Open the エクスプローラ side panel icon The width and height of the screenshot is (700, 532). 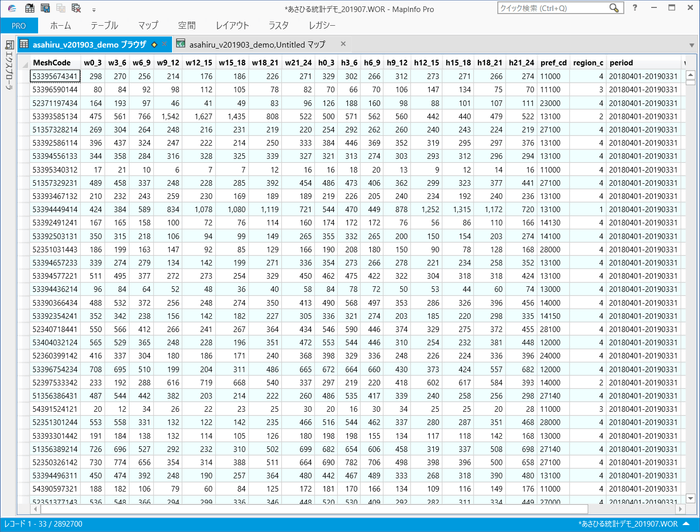9,45
